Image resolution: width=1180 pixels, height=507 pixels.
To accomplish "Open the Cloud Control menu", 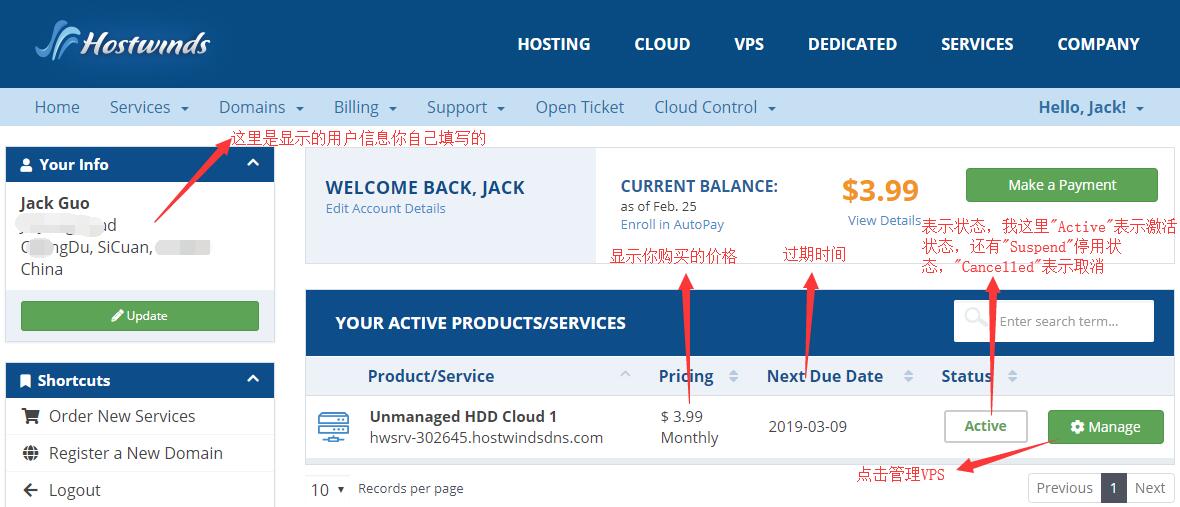I will click(x=714, y=107).
